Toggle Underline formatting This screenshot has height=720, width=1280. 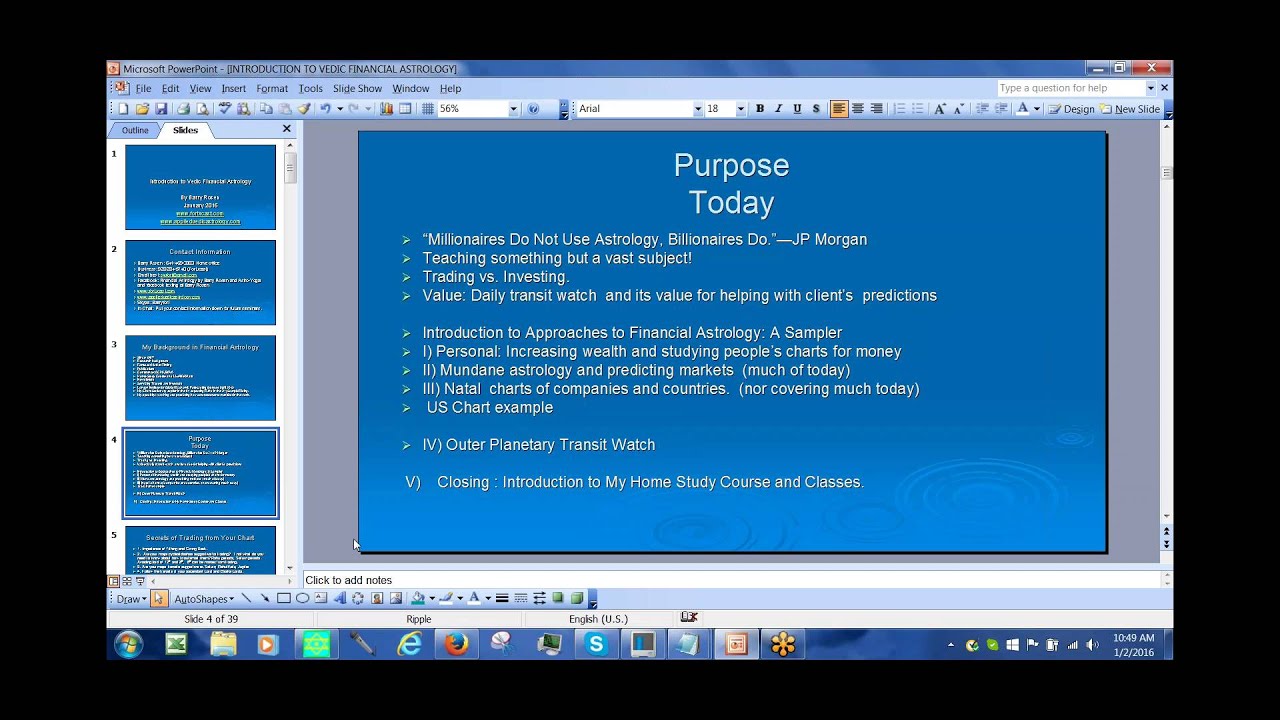(797, 109)
